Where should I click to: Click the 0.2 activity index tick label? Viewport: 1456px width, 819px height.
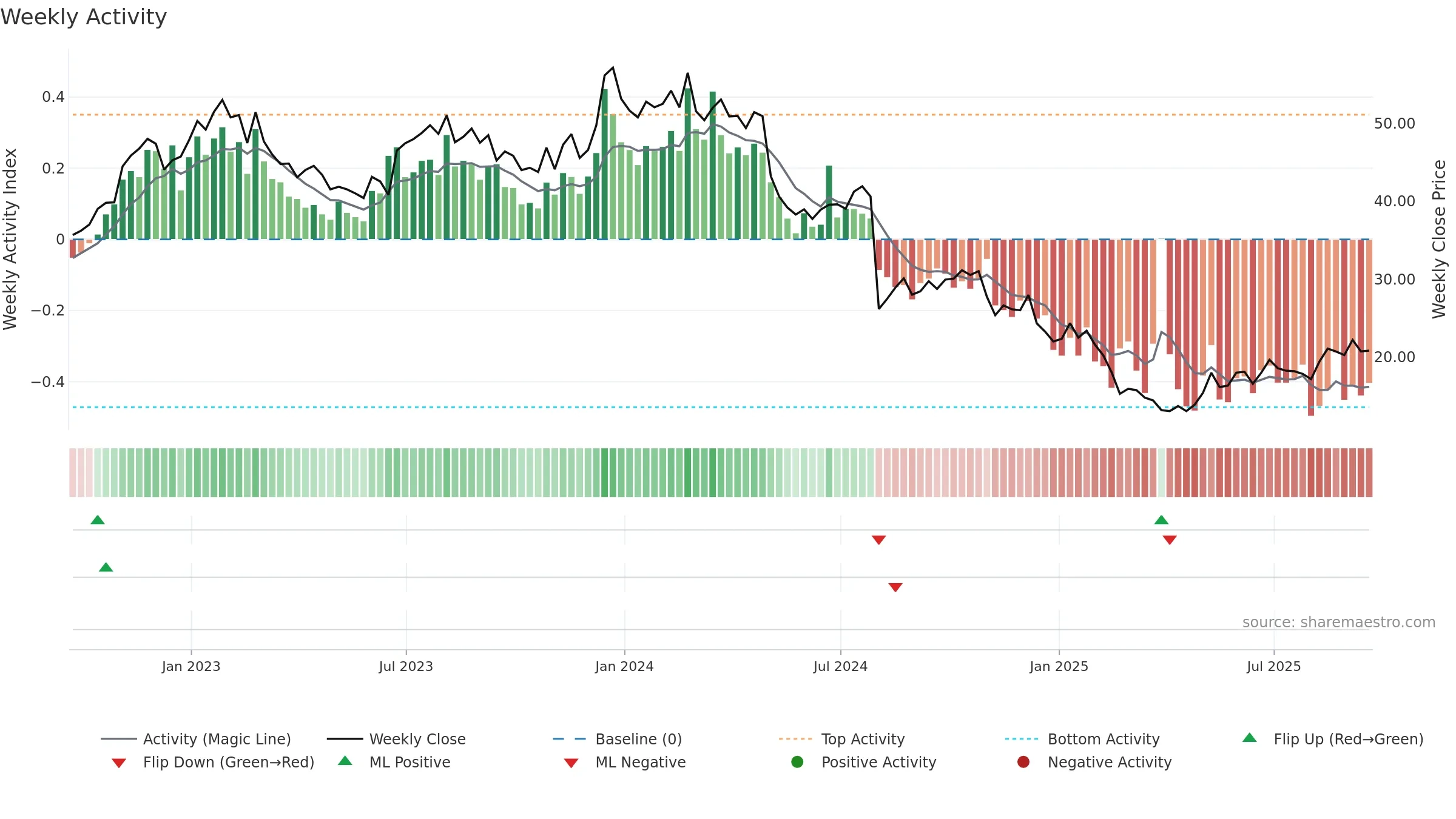pyautogui.click(x=53, y=168)
